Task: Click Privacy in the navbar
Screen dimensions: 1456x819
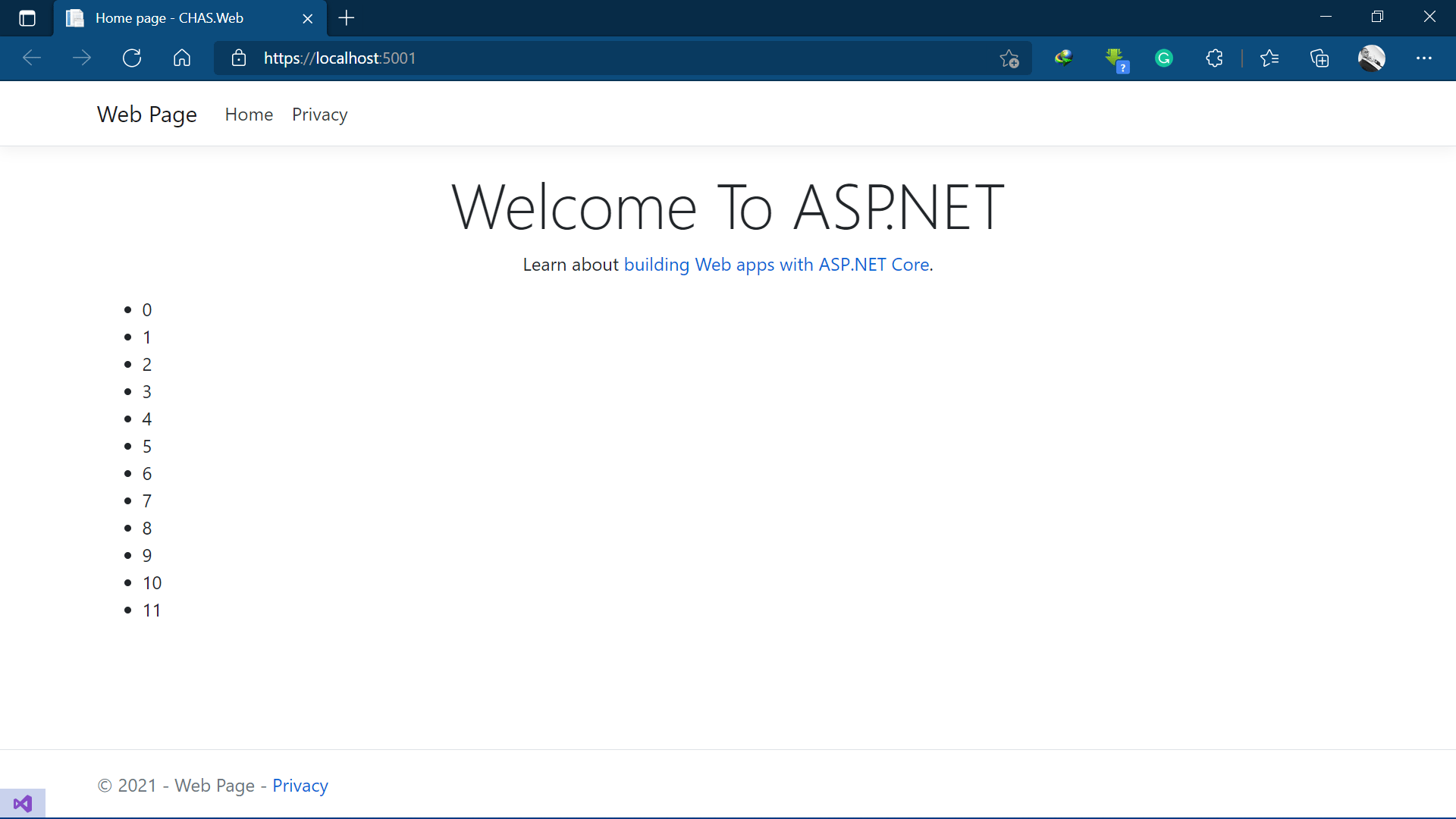Action: (319, 115)
